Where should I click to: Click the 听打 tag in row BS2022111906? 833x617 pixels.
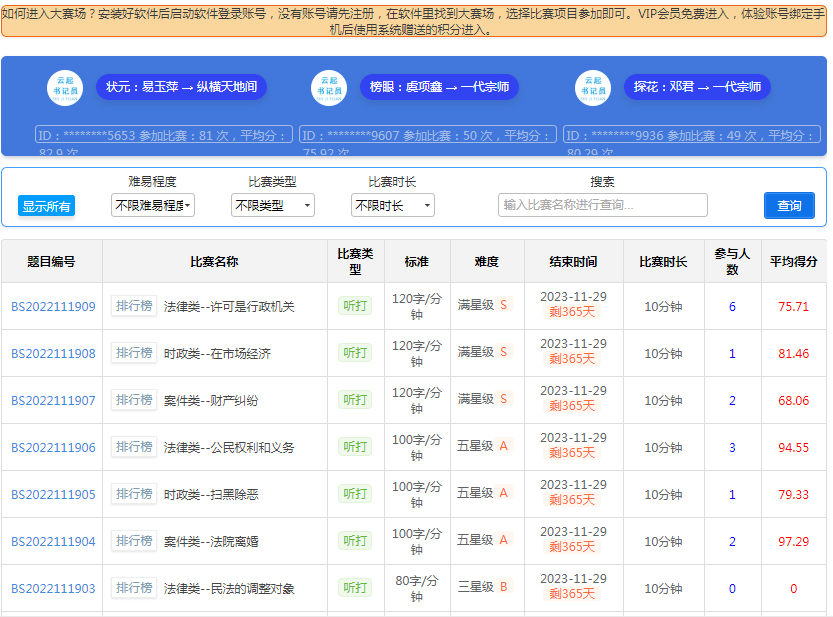click(x=355, y=447)
